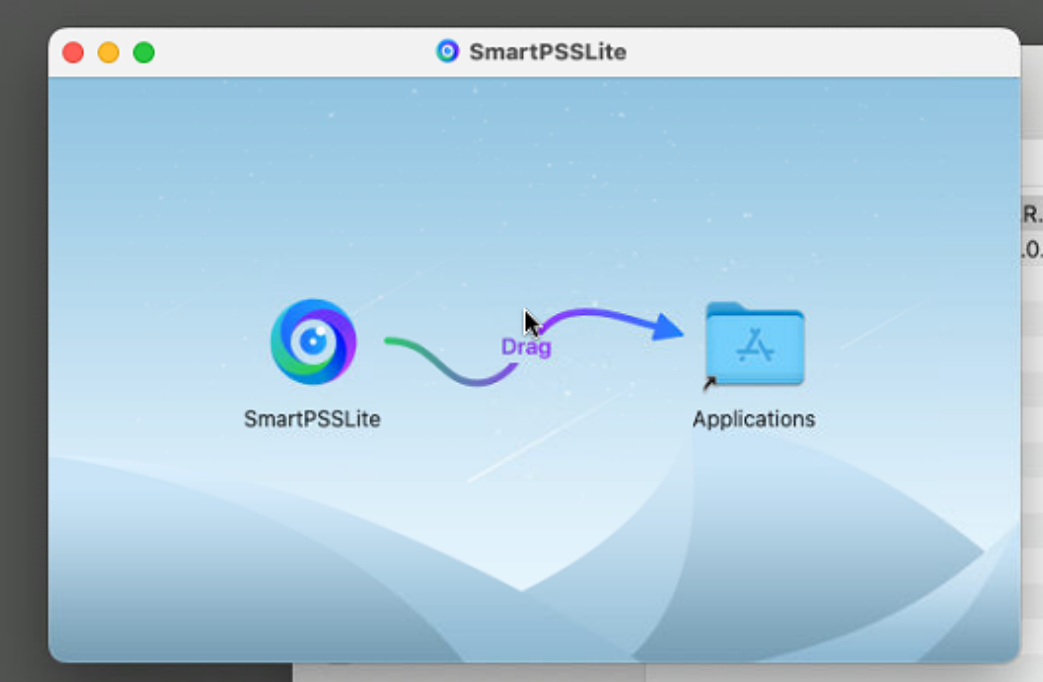Click the dark desktop area above the window
Viewport: 1043px width, 682px height.
click(500, 12)
